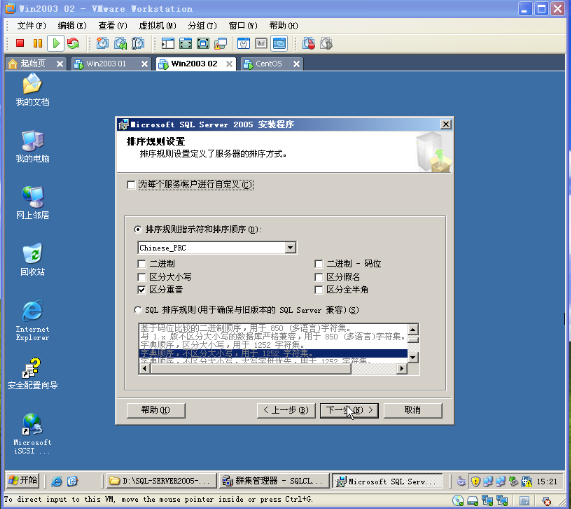This screenshot has width=571, height=509.
Task: Click the highlighted console view toolbar icon
Action: 279,44
